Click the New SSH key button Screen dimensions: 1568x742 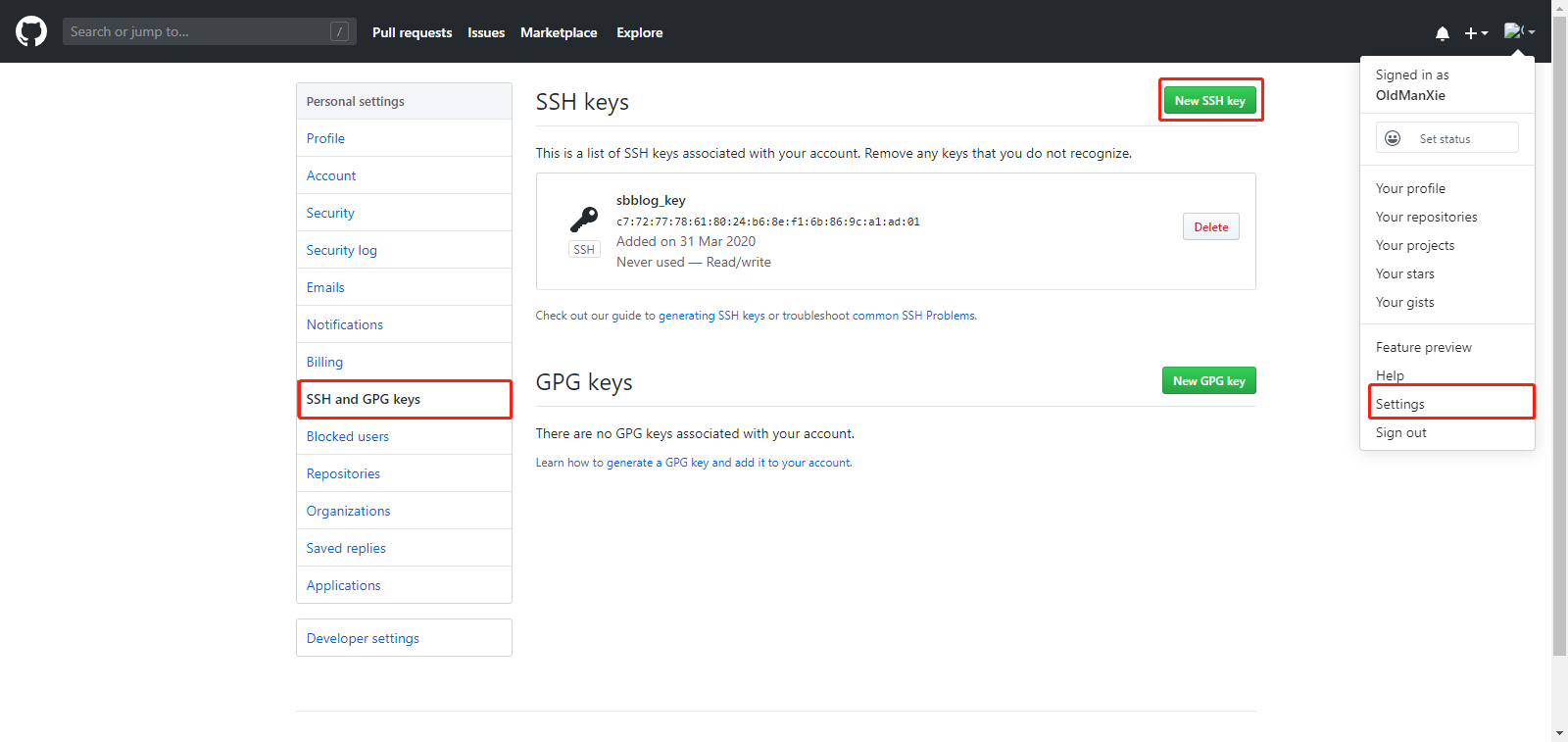coord(1209,100)
